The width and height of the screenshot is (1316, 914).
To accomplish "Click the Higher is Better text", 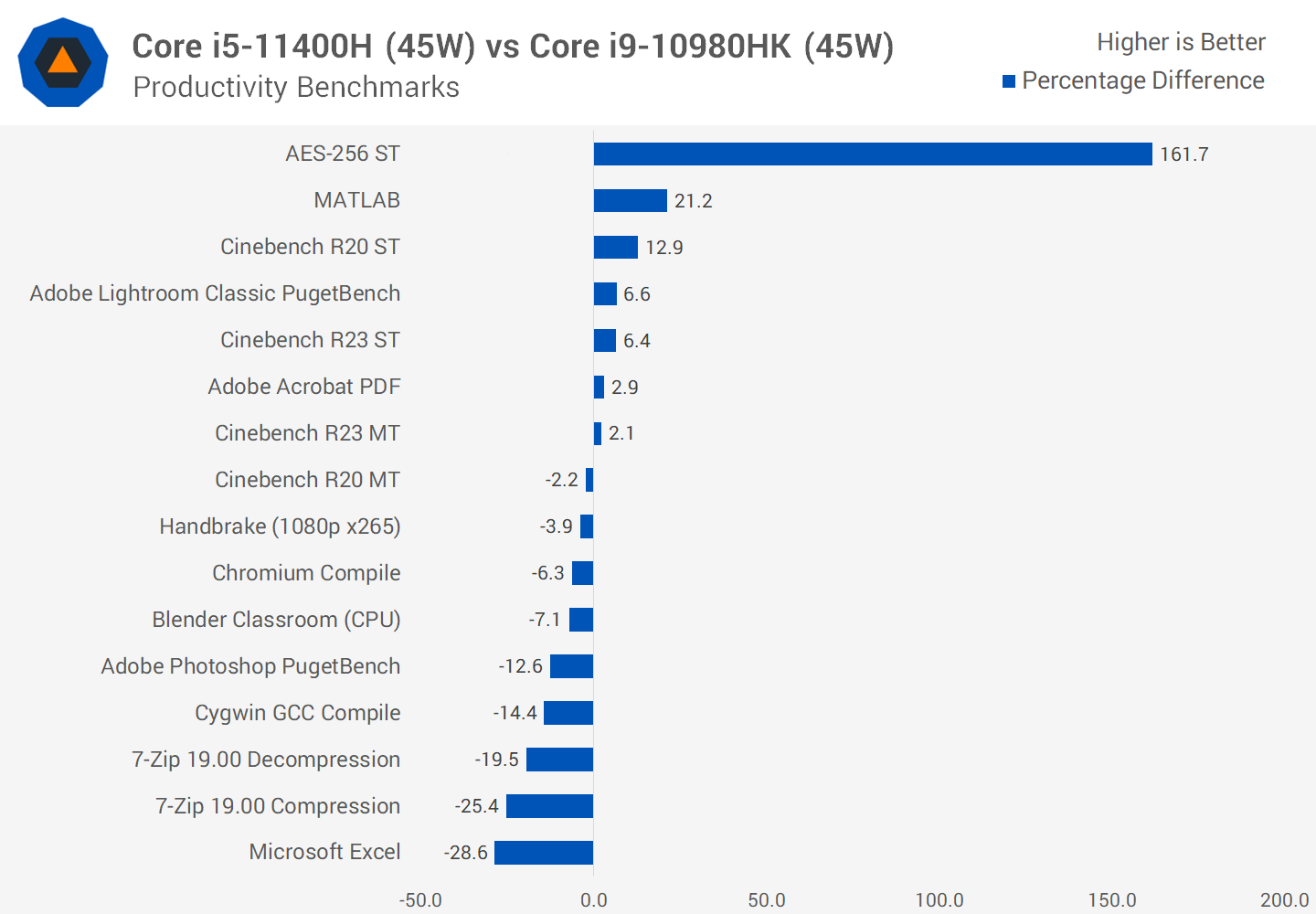I will tap(1181, 42).
